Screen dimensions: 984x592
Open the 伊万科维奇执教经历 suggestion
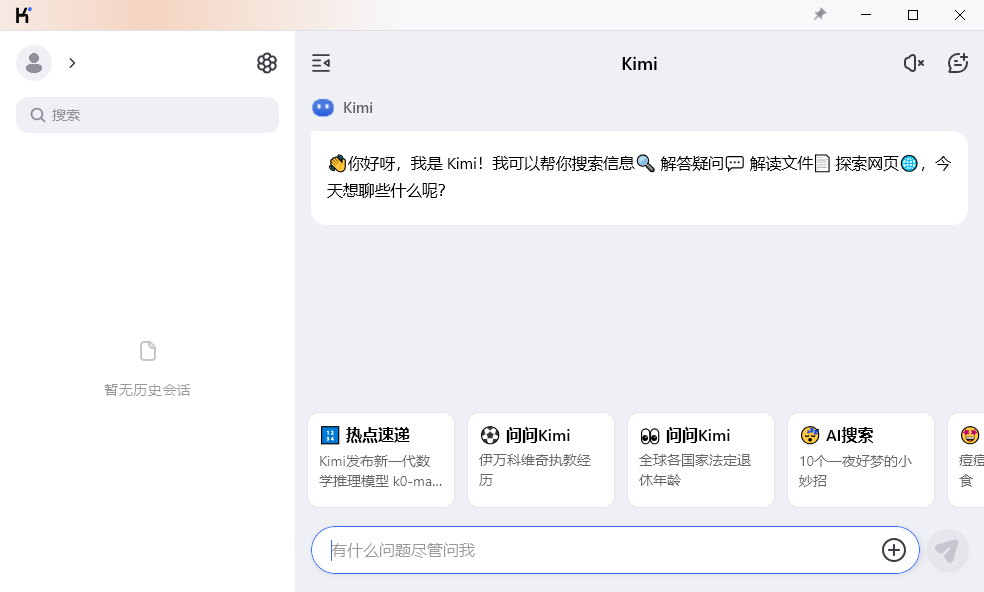click(540, 460)
